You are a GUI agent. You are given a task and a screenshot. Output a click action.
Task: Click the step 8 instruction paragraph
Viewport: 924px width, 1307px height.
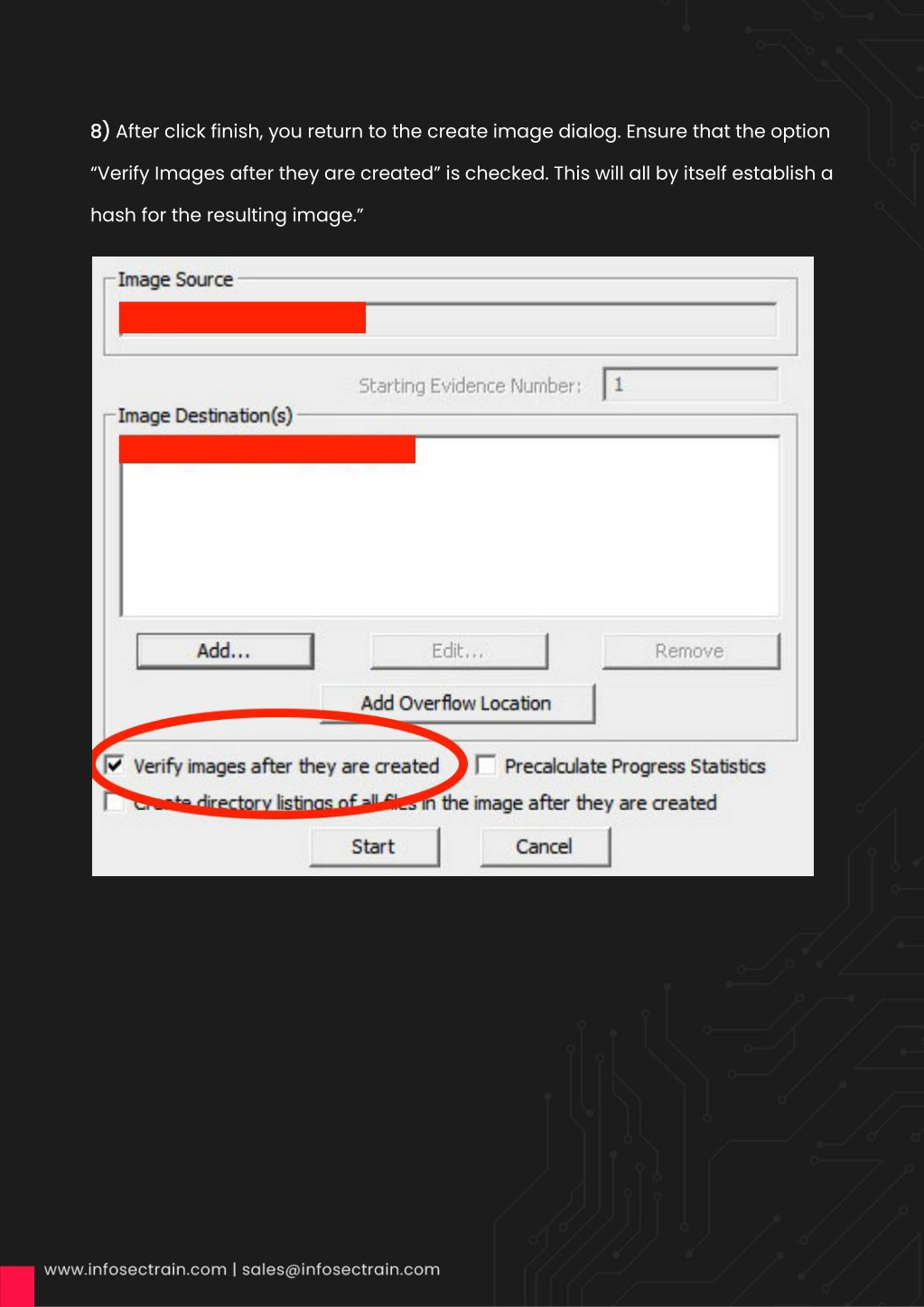tap(462, 173)
